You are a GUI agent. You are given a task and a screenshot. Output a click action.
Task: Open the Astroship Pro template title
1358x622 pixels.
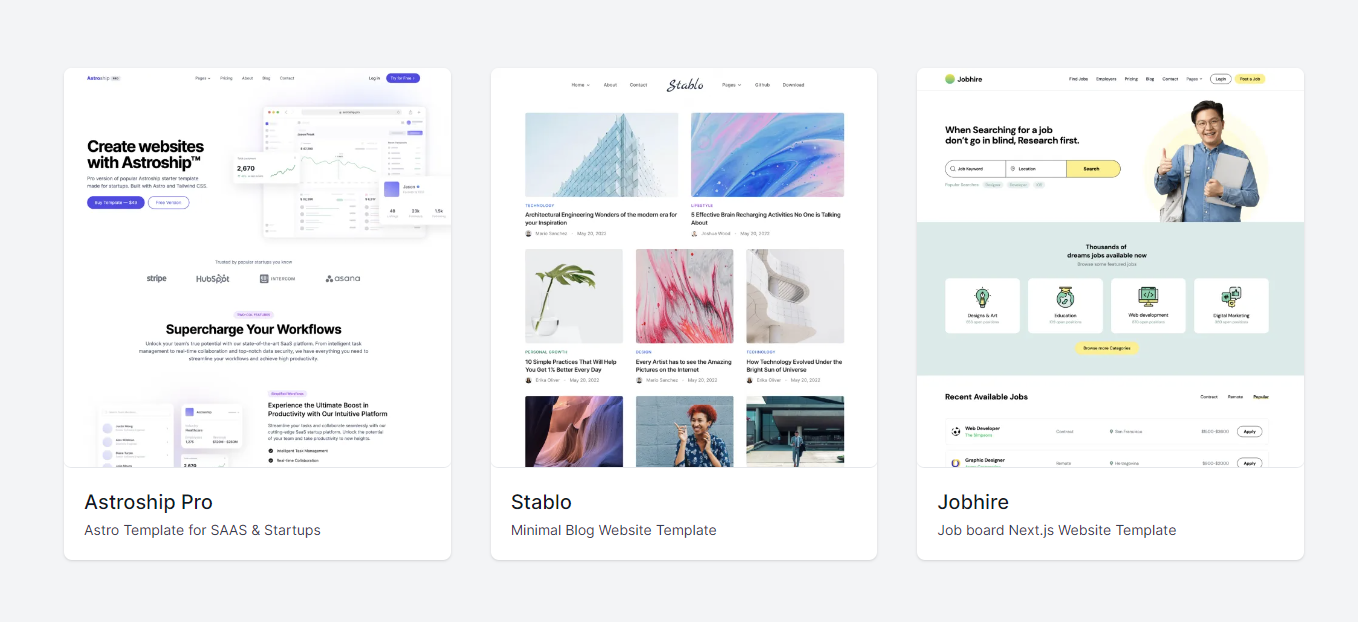pos(148,502)
